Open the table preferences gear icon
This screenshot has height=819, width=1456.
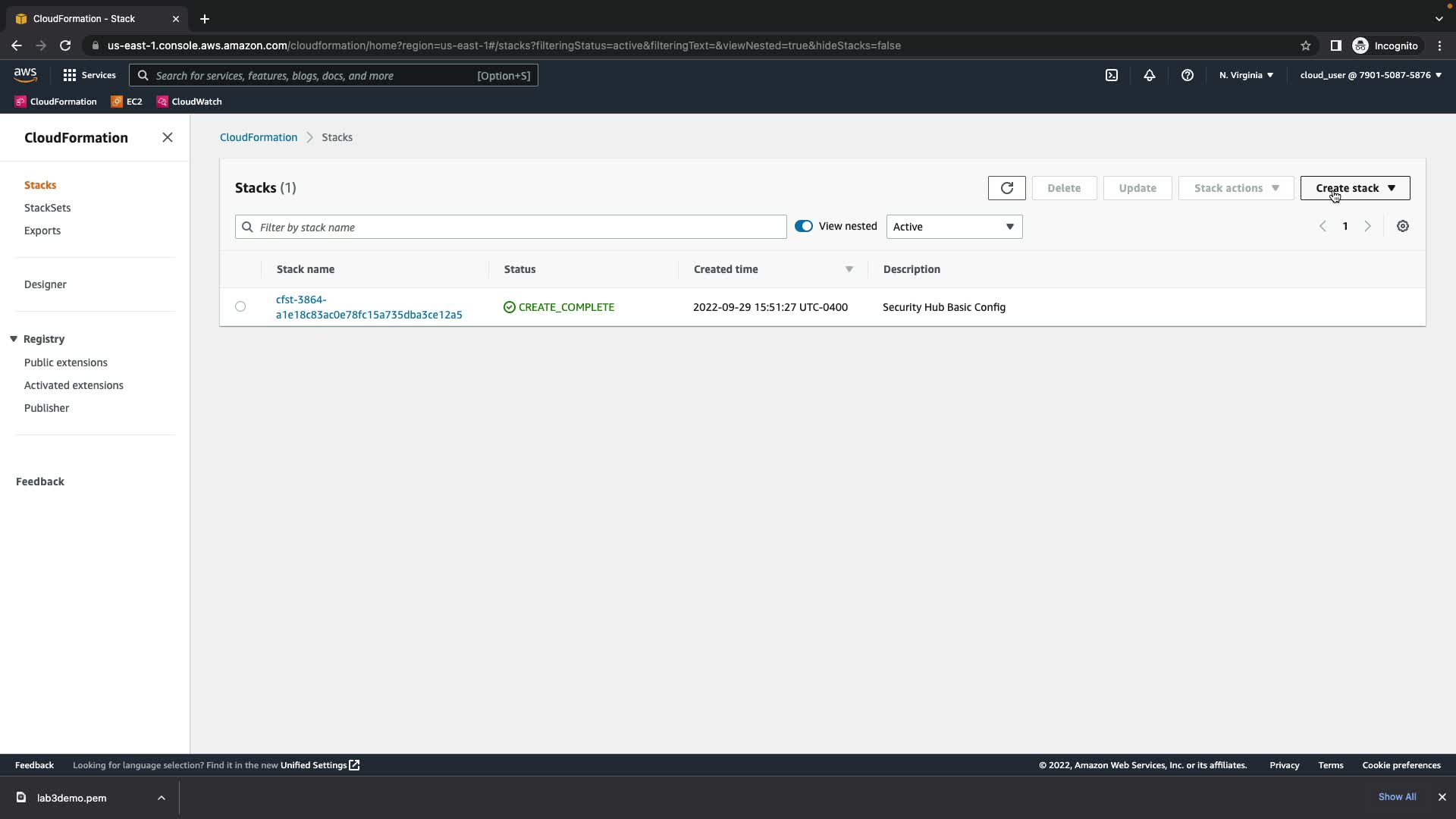click(1402, 226)
